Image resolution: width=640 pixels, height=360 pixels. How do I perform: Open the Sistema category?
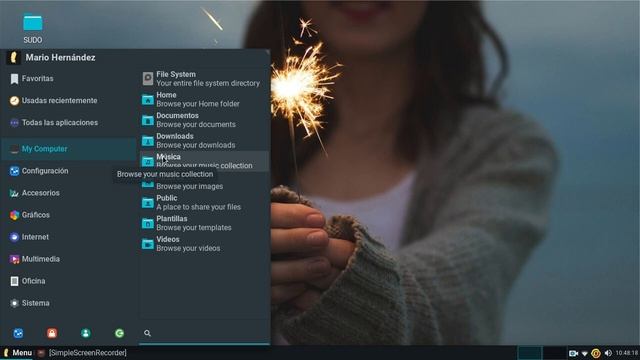click(x=69, y=303)
